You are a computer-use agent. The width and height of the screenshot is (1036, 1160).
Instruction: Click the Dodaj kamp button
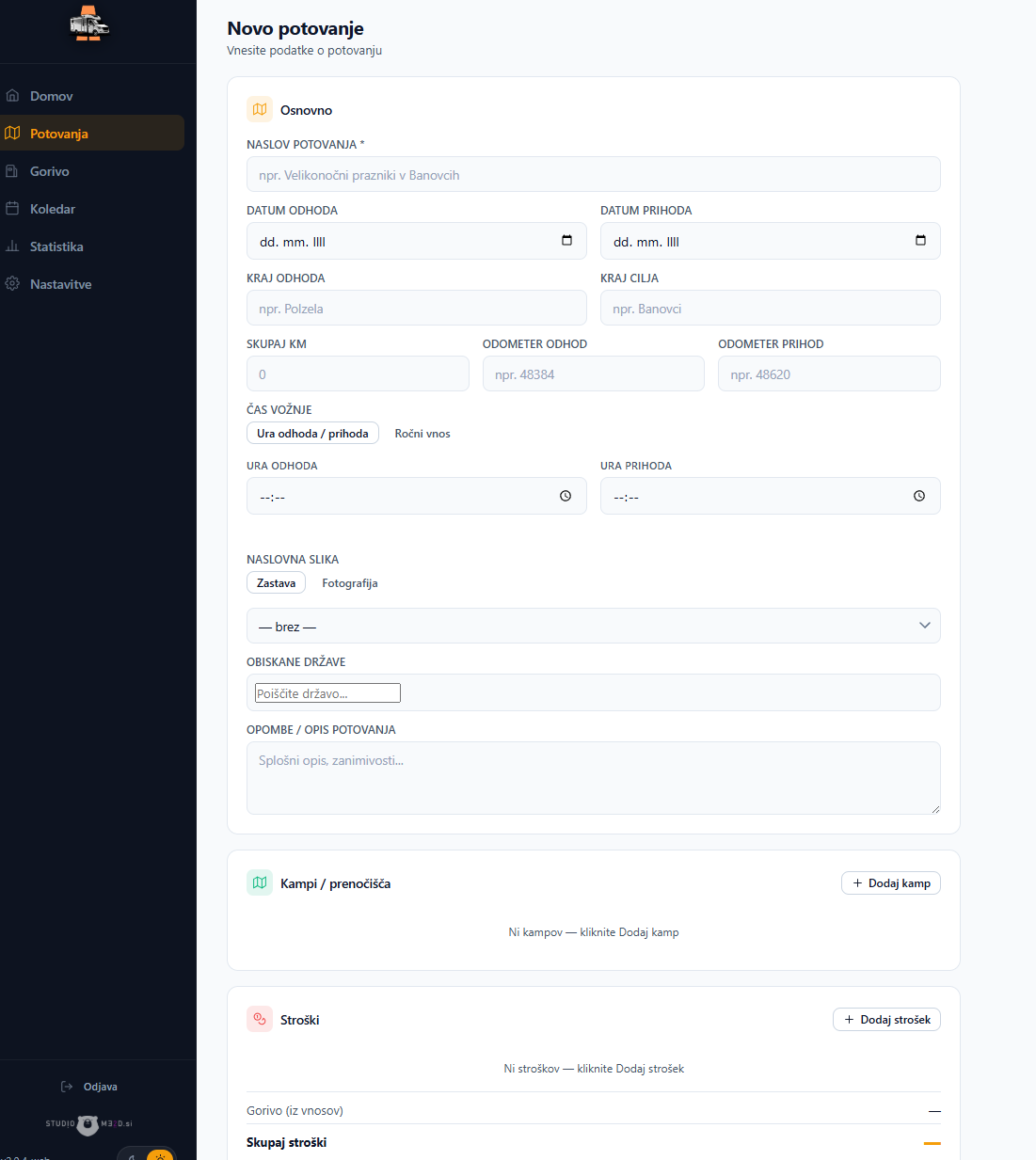pos(890,883)
